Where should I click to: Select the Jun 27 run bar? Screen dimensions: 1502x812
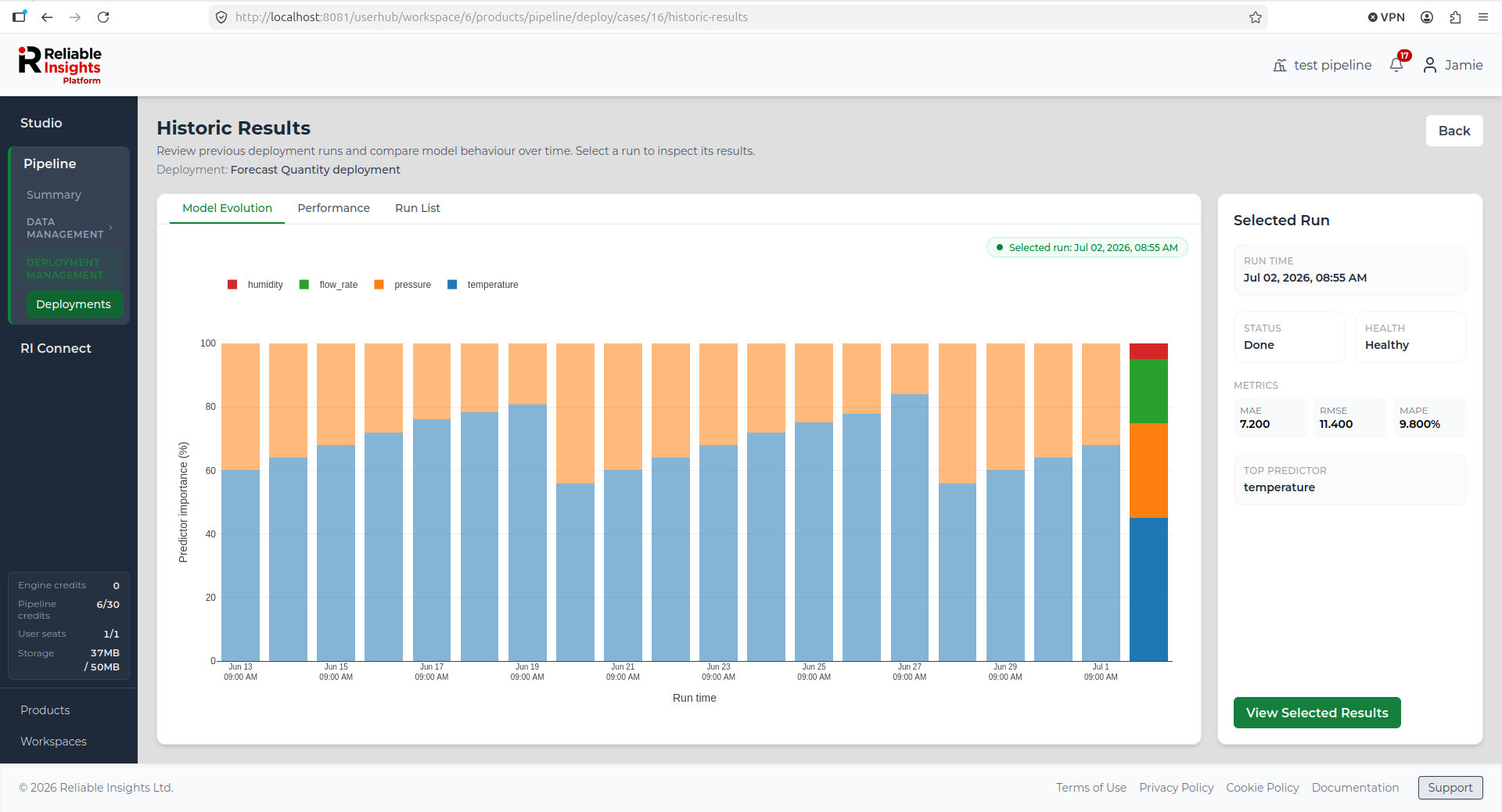point(909,502)
